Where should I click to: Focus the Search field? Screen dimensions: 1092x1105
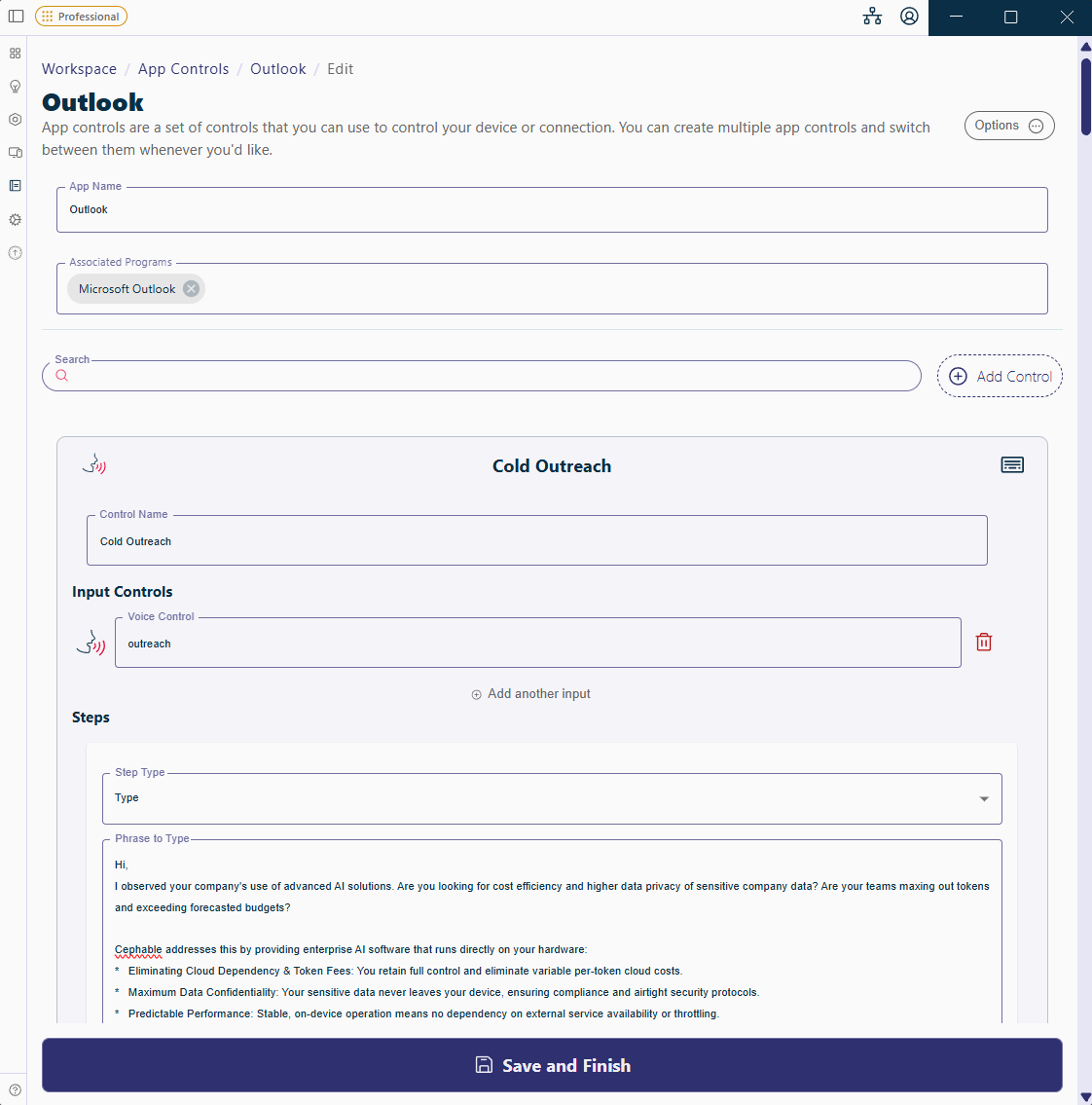pos(481,376)
